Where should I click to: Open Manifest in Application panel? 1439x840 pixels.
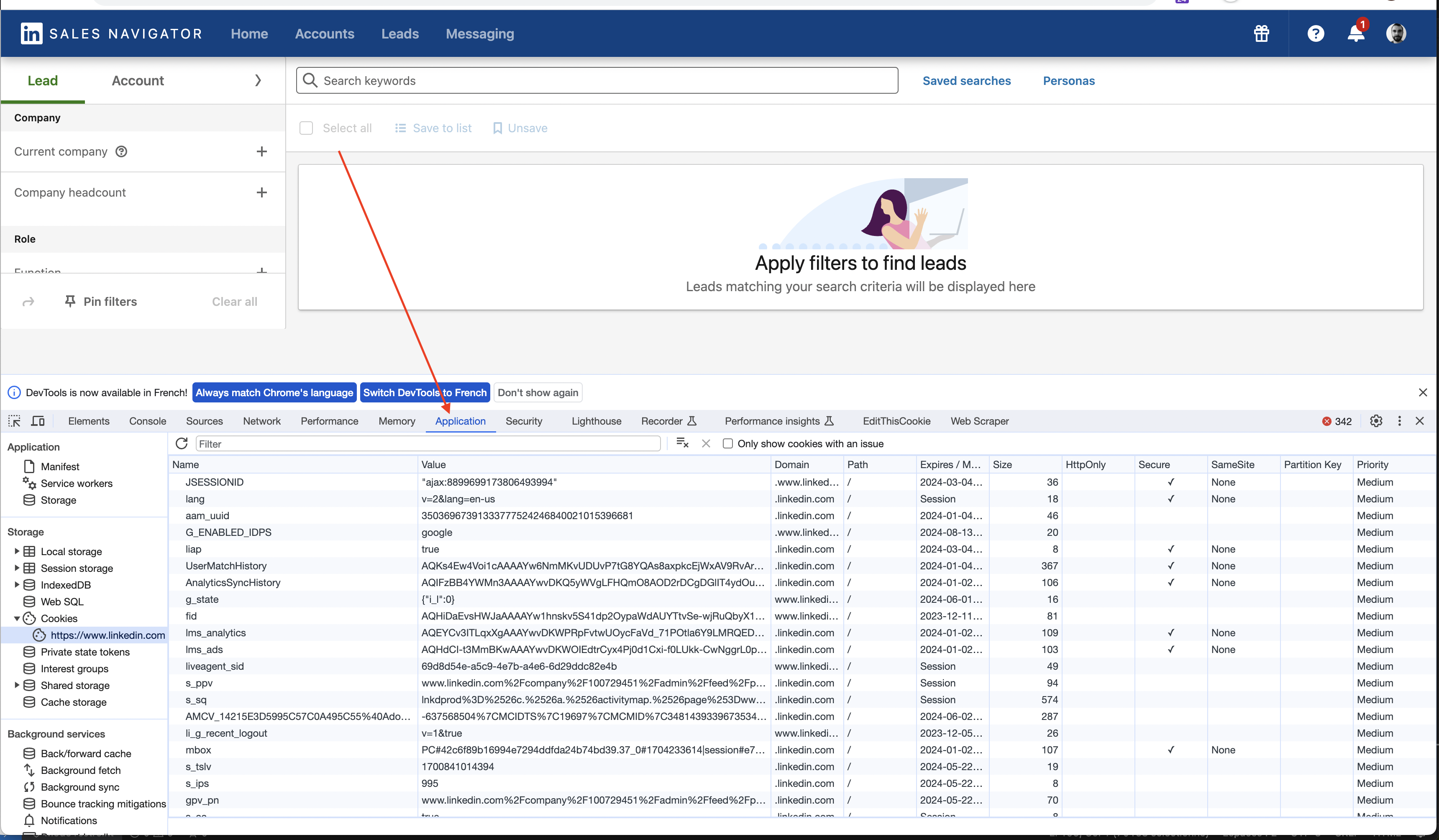(x=59, y=466)
